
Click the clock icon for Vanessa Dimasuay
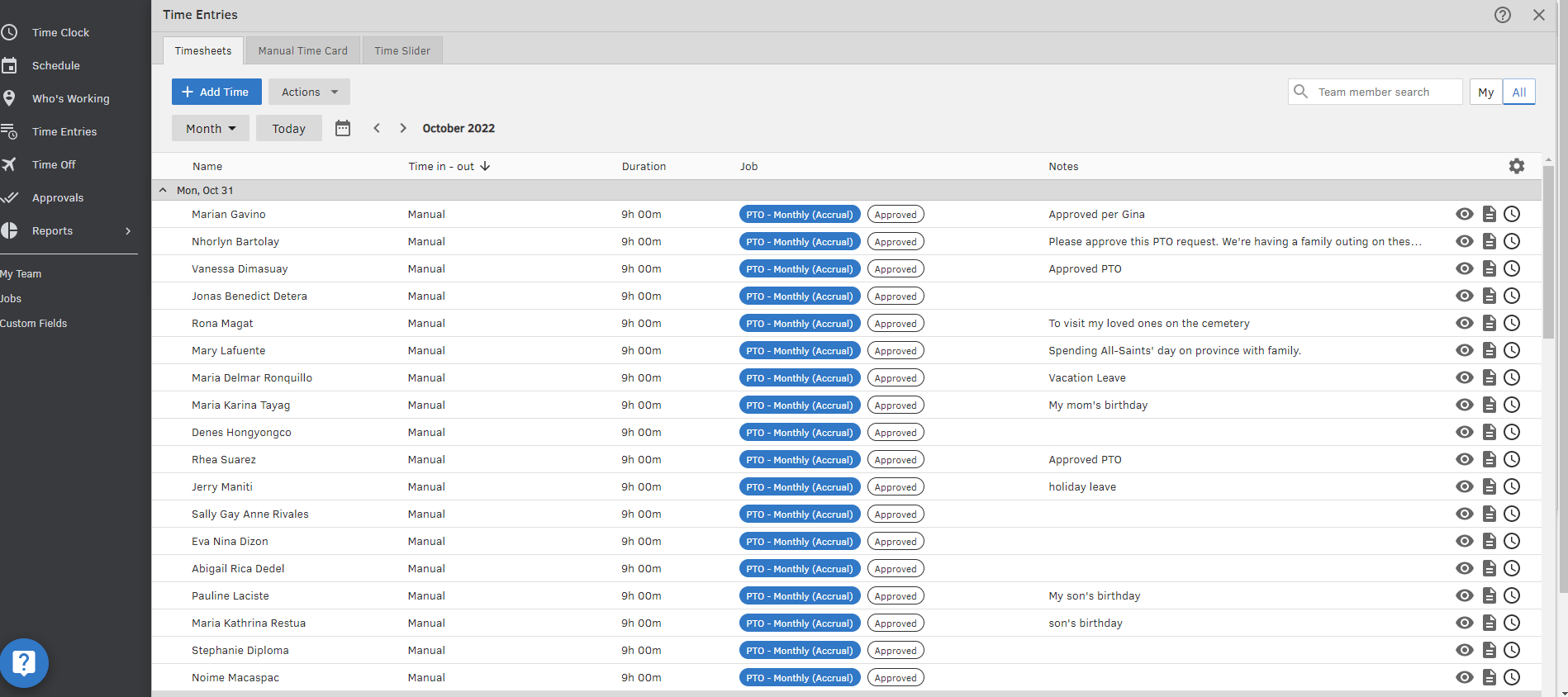[1512, 269]
